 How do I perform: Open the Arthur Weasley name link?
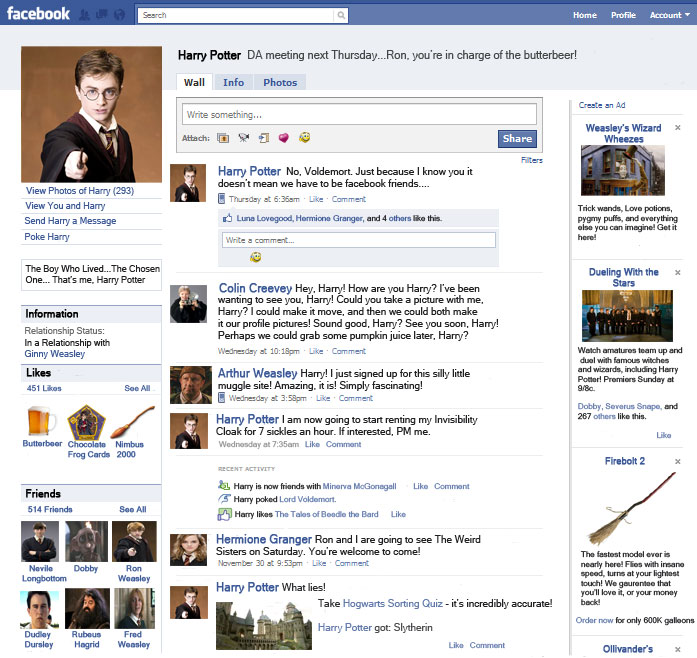pyautogui.click(x=257, y=373)
